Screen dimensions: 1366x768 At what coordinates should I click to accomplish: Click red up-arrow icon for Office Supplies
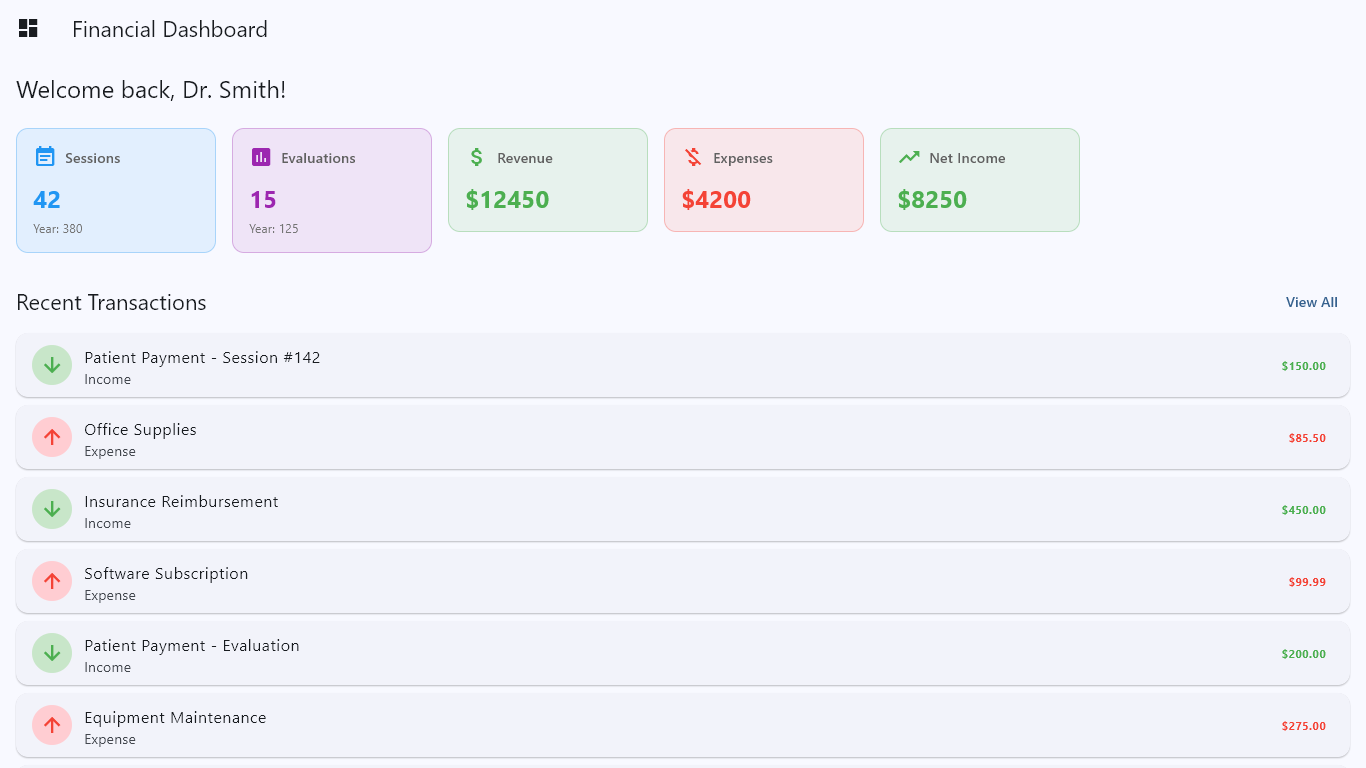pos(52,437)
